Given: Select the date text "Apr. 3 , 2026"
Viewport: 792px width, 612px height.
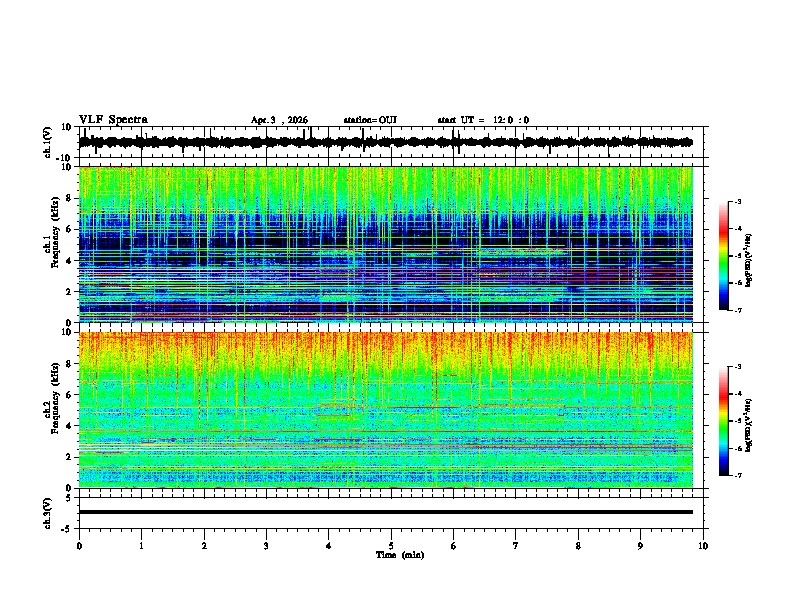Looking at the screenshot, I should (279, 120).
